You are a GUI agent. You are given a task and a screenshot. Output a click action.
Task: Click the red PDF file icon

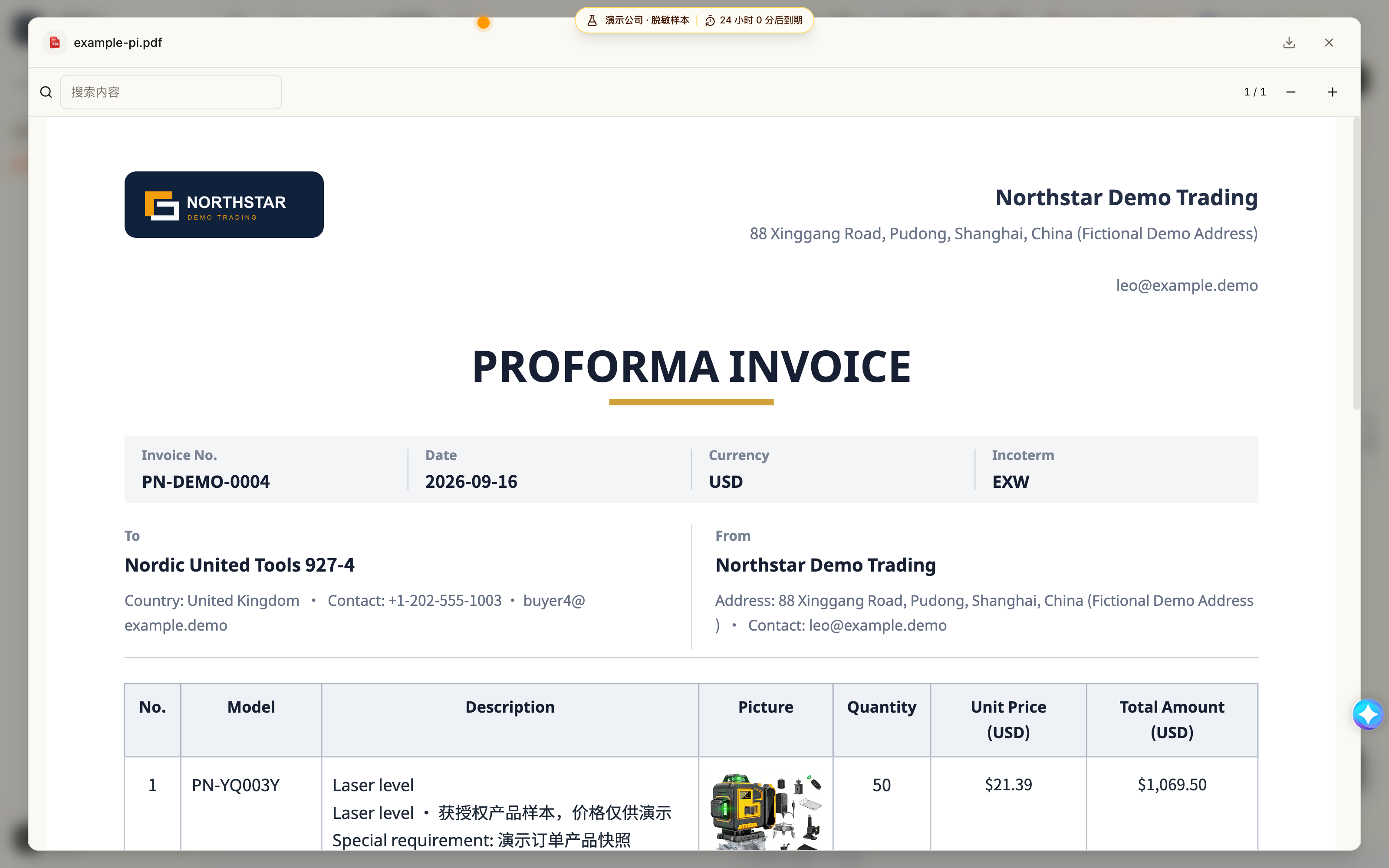click(55, 43)
